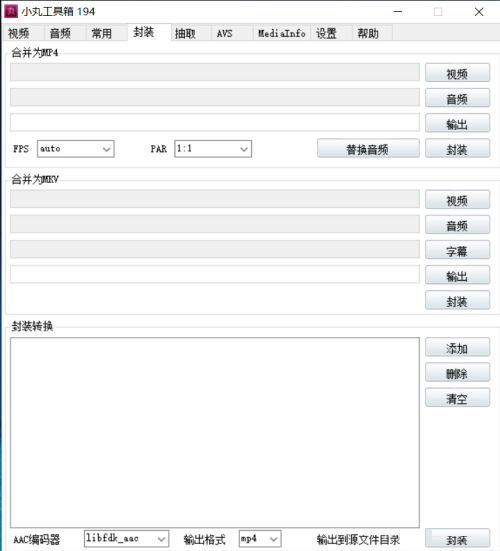
Task: Click the 替换音频 button
Action: (368, 149)
